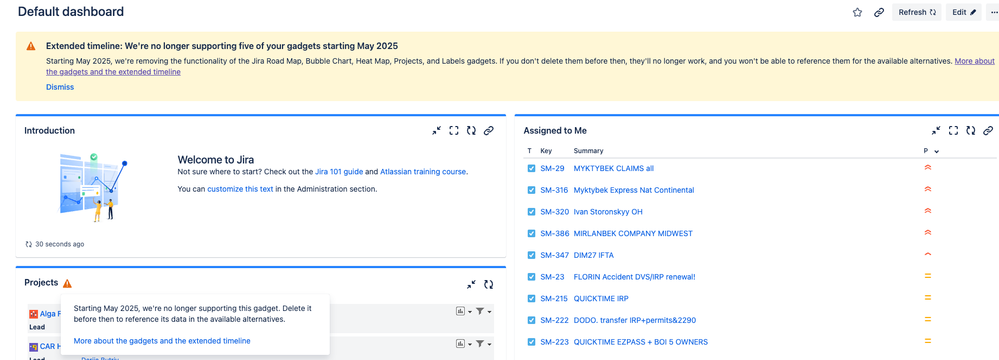The image size is (999, 360).
Task: Click medium priority icon on SM-223 row
Action: coord(928,341)
